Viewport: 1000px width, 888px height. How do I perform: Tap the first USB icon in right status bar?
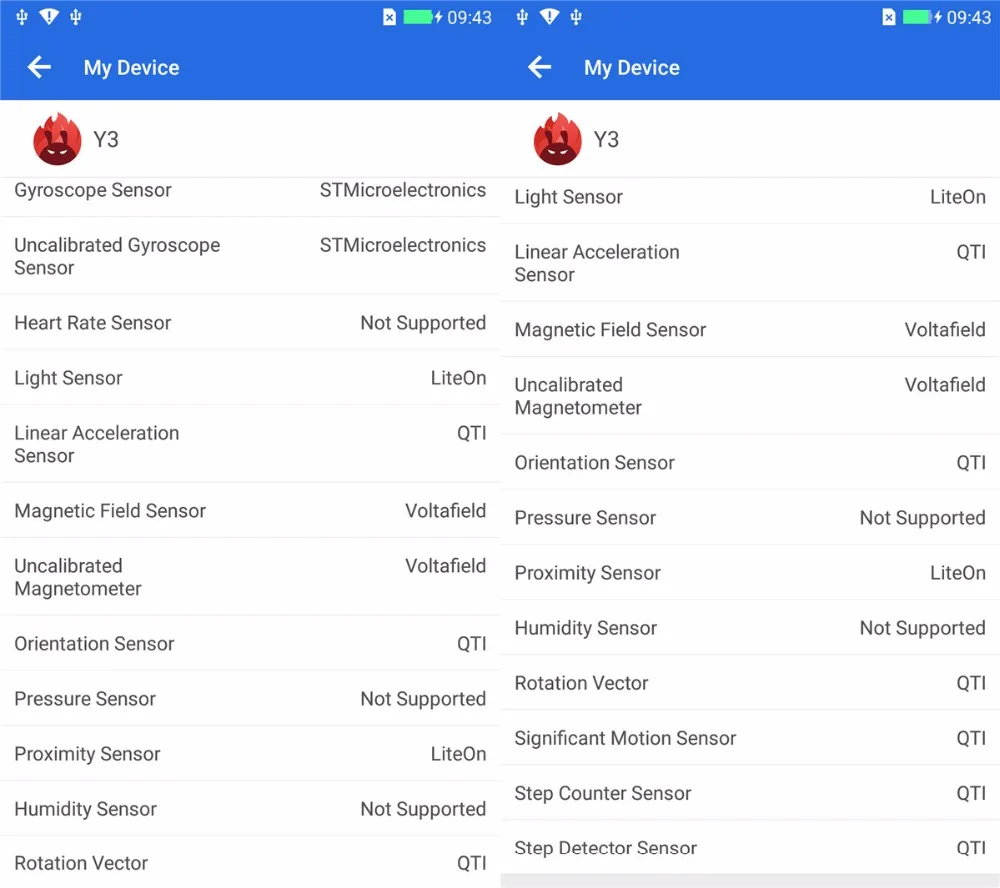click(x=522, y=17)
